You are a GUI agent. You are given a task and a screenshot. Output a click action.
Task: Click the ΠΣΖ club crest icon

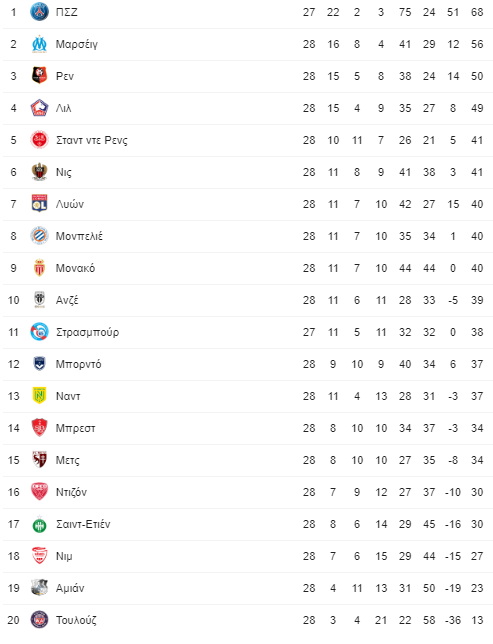pos(39,12)
